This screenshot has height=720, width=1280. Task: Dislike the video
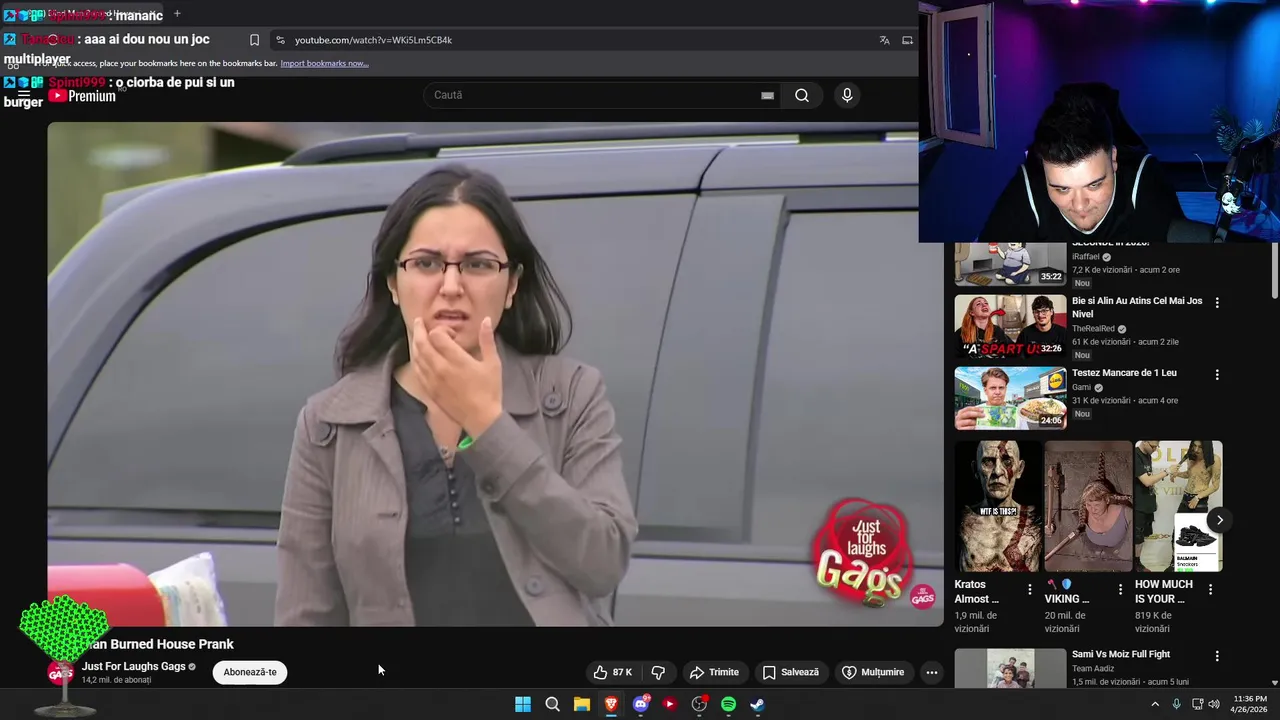coord(658,672)
